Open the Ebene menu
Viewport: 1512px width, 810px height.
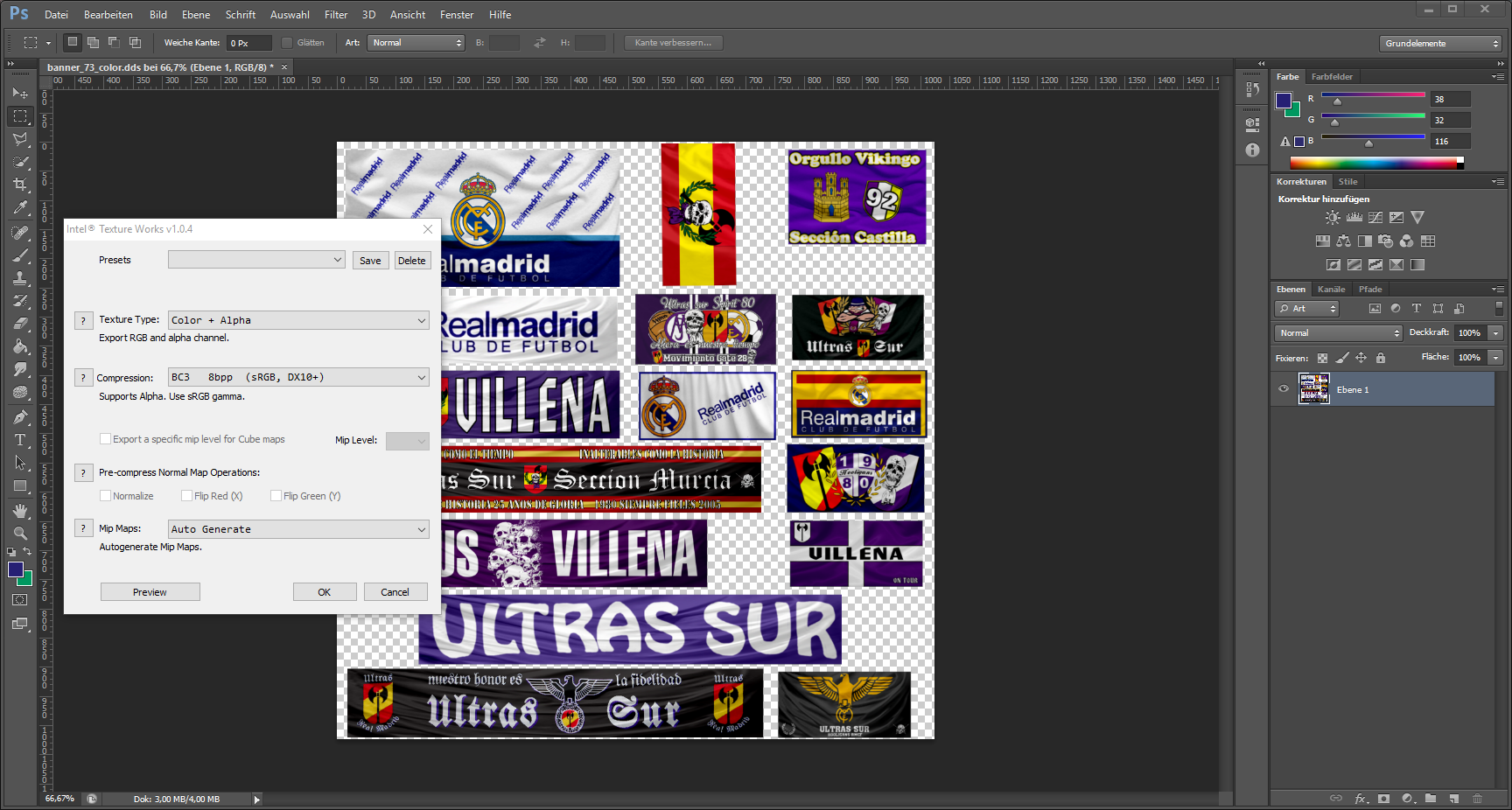click(x=196, y=15)
